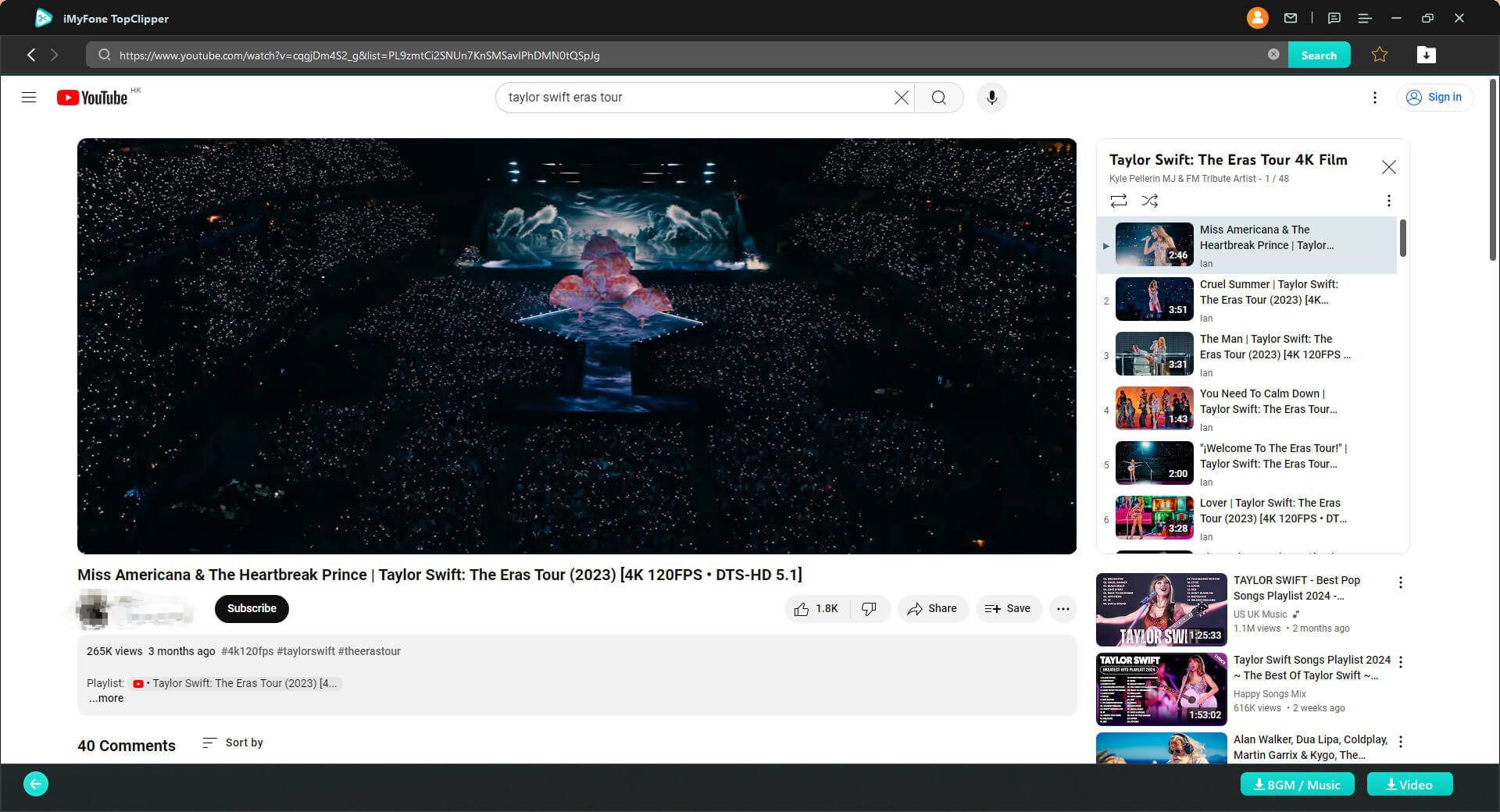Click the playlist panel scrollbar
The image size is (1500, 812).
pos(1402,238)
